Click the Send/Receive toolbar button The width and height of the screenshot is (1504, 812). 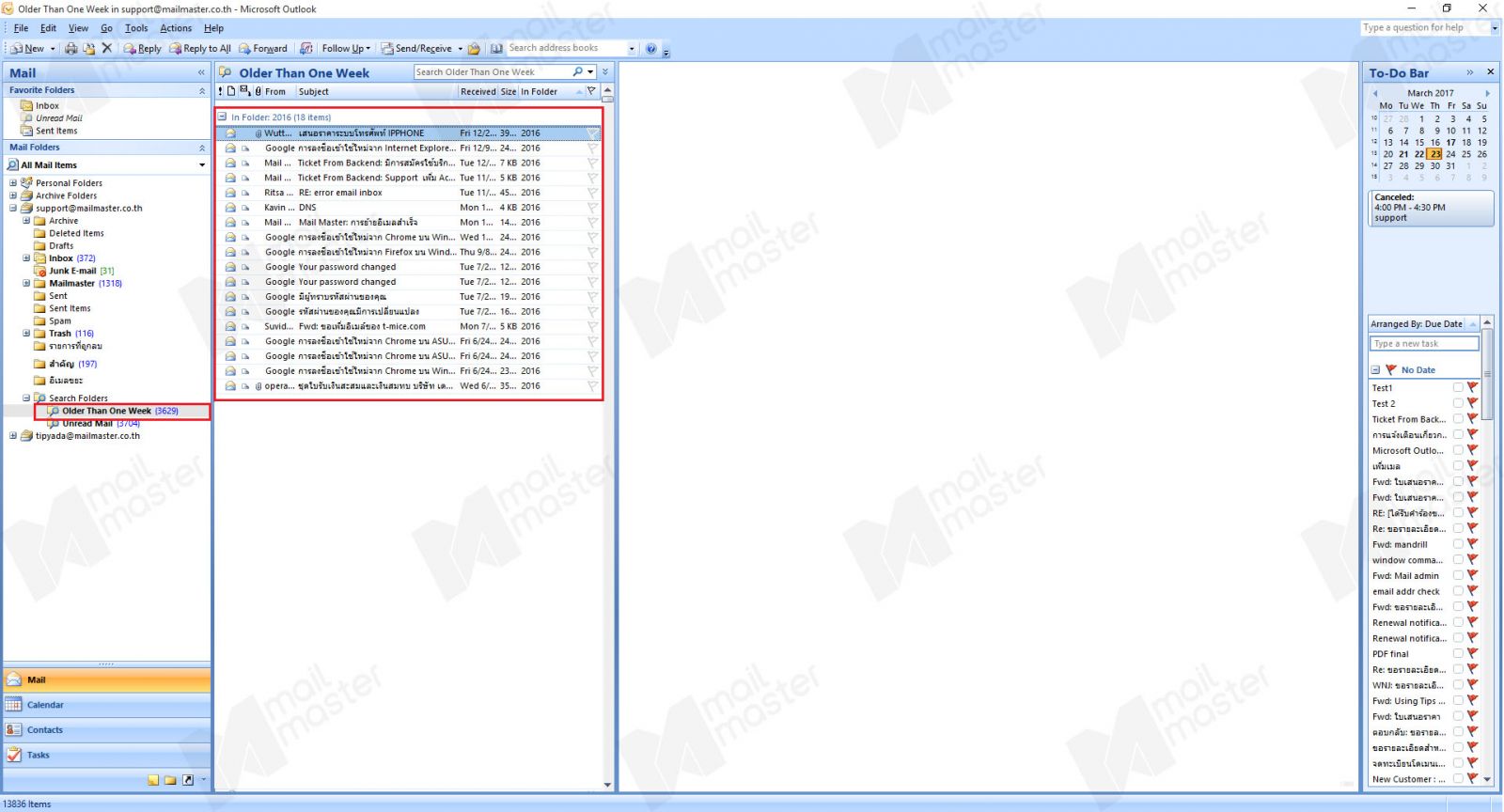coord(416,48)
